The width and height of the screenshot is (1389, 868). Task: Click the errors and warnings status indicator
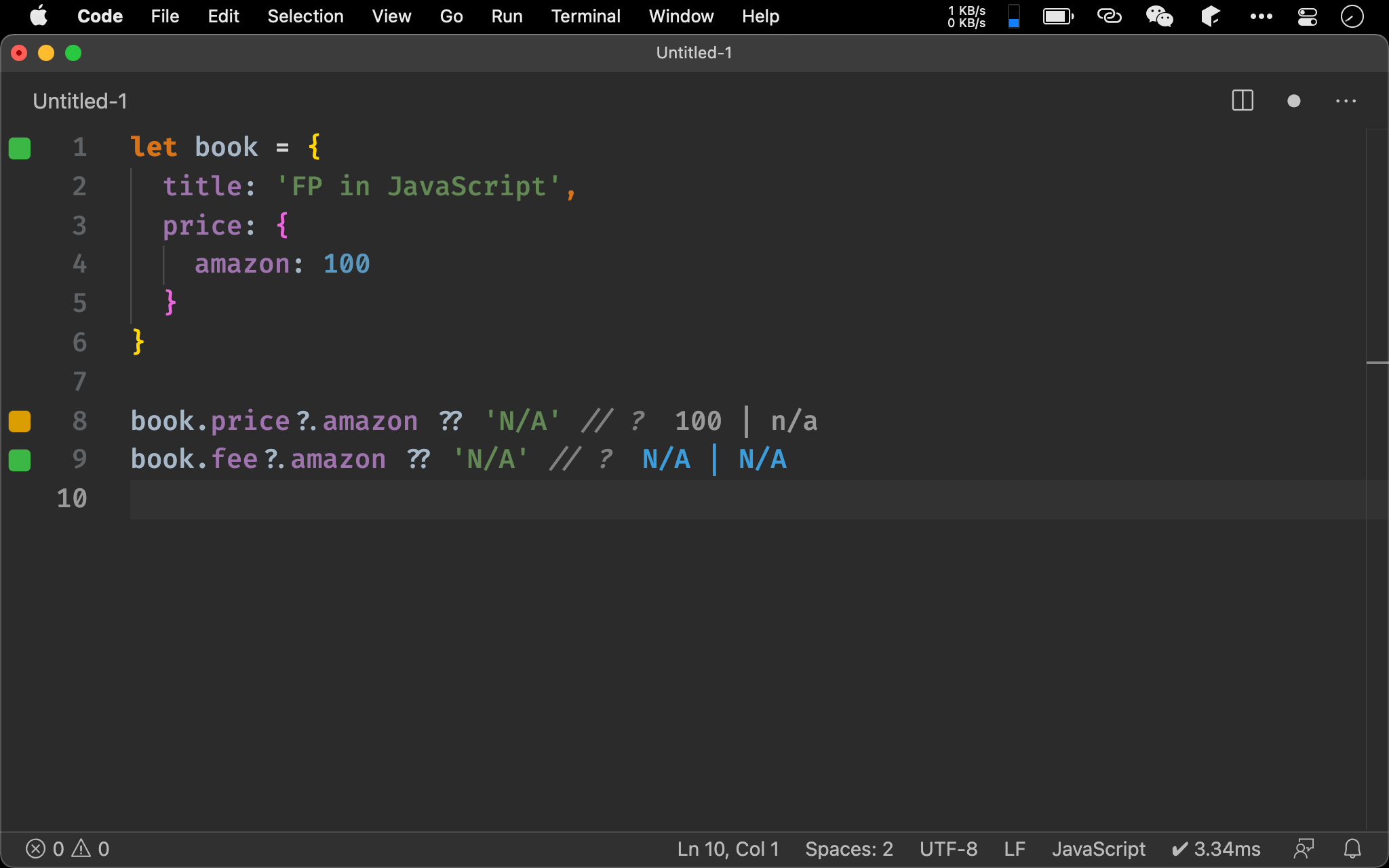point(67,848)
